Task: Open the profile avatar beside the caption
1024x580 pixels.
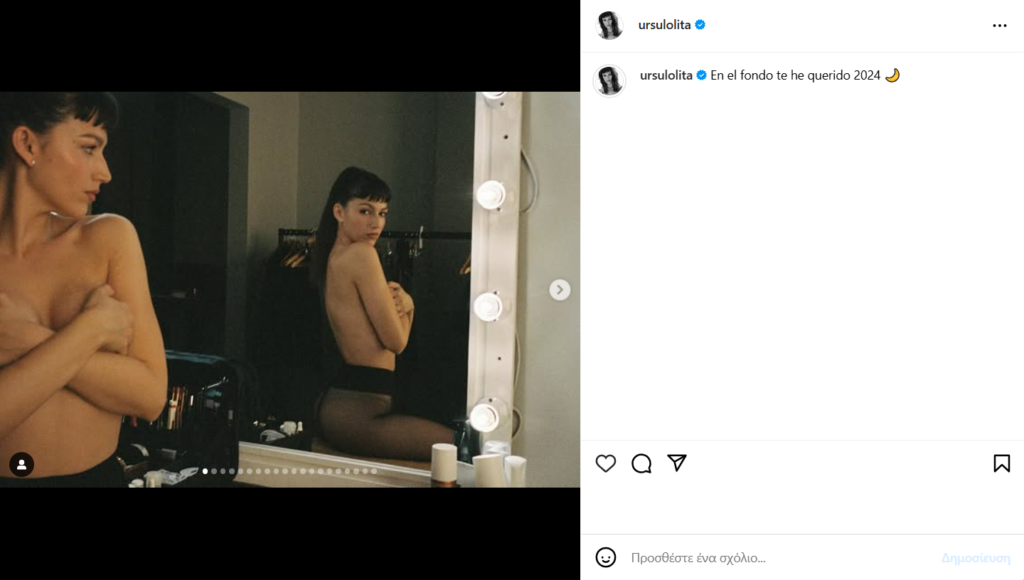Action: coord(609,80)
